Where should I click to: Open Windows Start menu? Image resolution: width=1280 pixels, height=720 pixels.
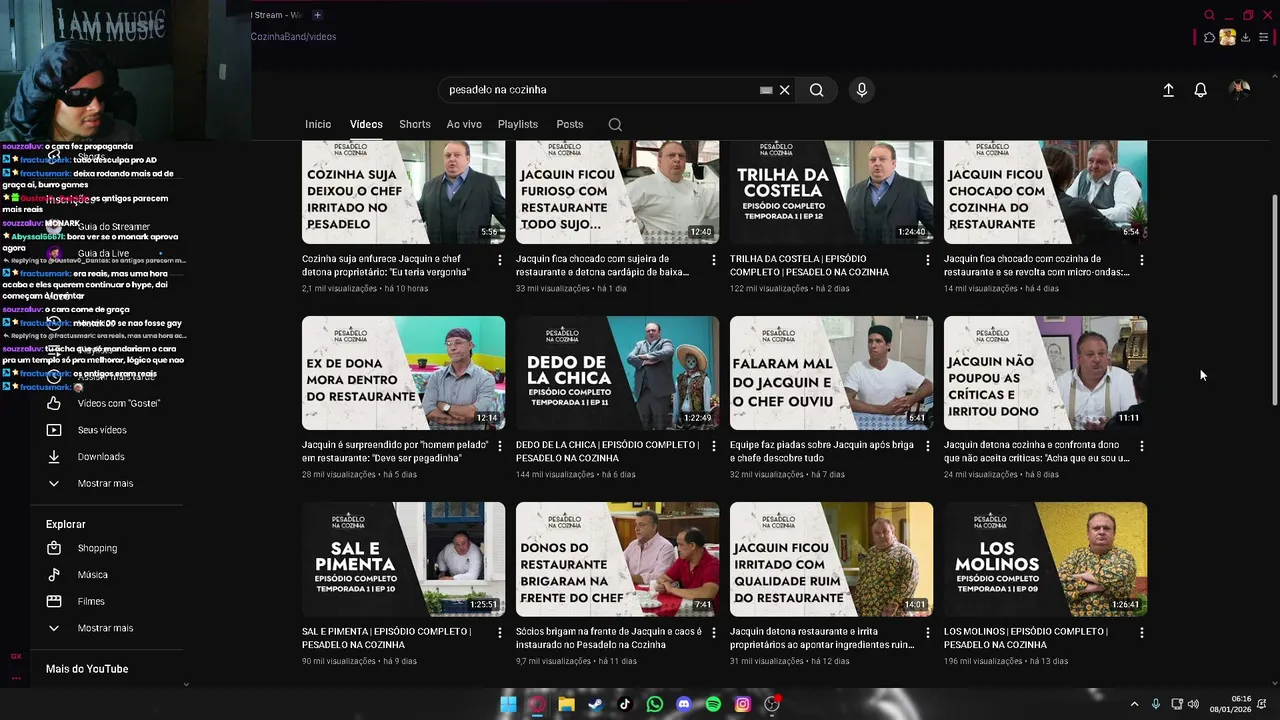click(x=508, y=704)
